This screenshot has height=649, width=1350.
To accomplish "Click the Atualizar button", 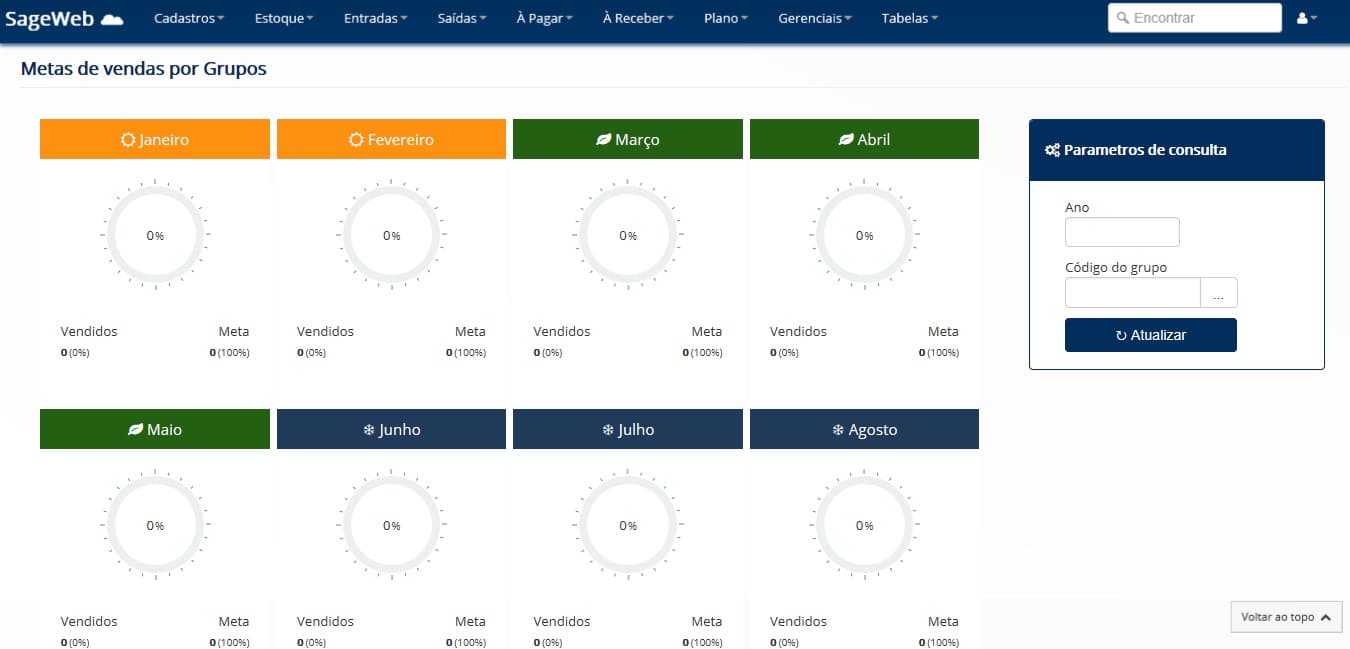I will coord(1151,335).
